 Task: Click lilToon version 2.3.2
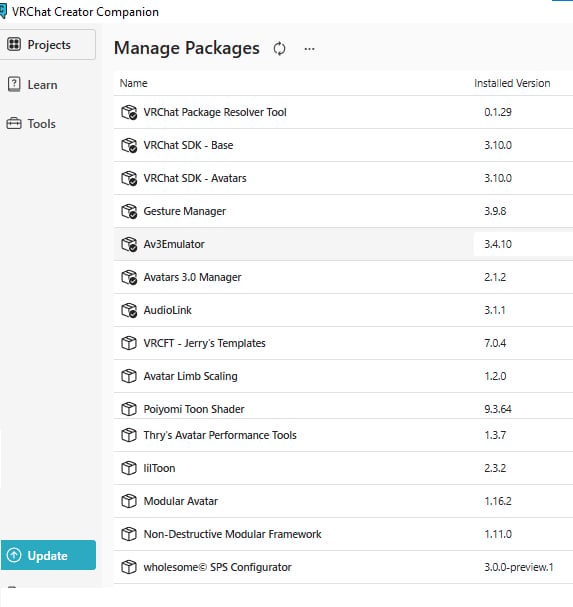click(x=495, y=468)
